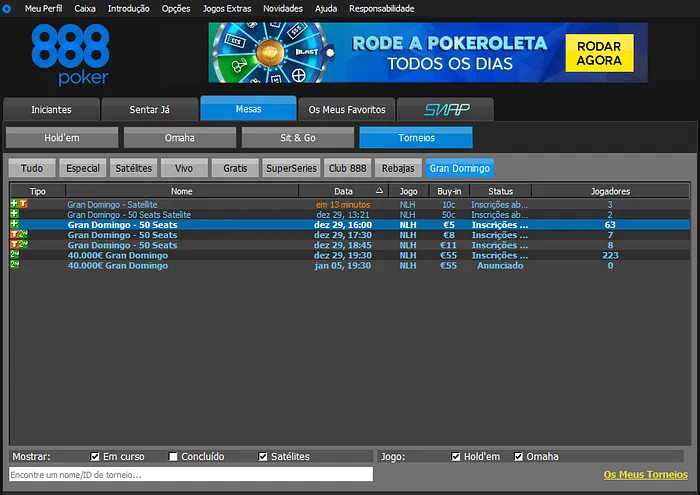This screenshot has height=495, width=700.
Task: Open the Opções menu
Action: tap(176, 8)
